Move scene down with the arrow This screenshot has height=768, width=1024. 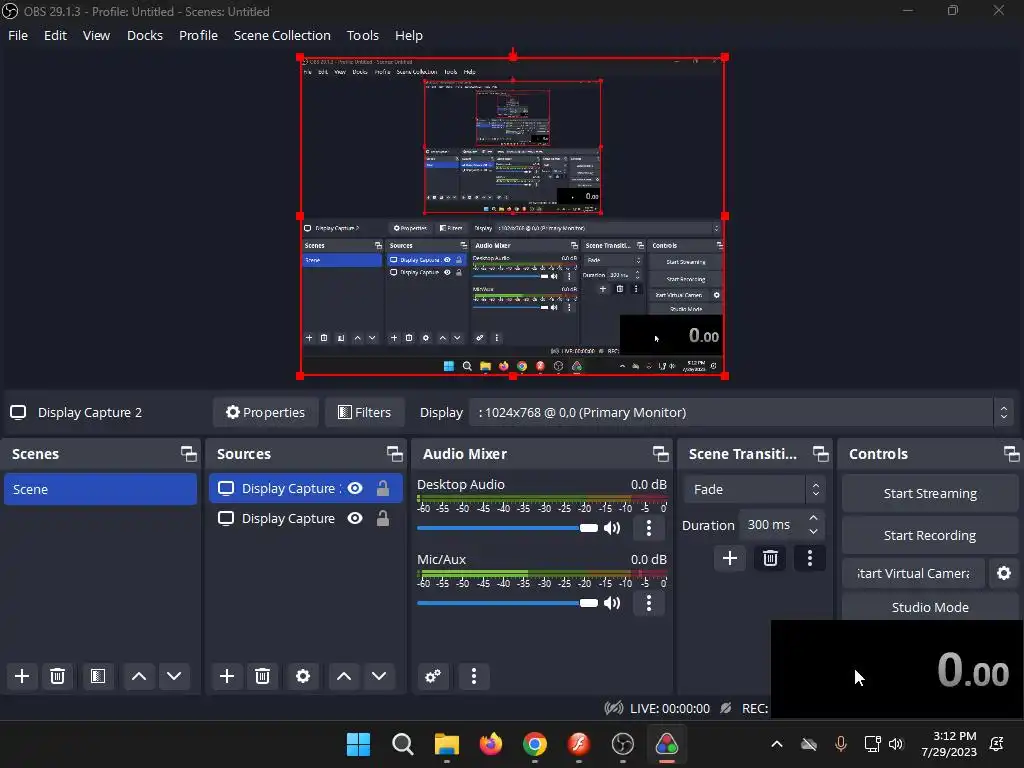point(174,676)
